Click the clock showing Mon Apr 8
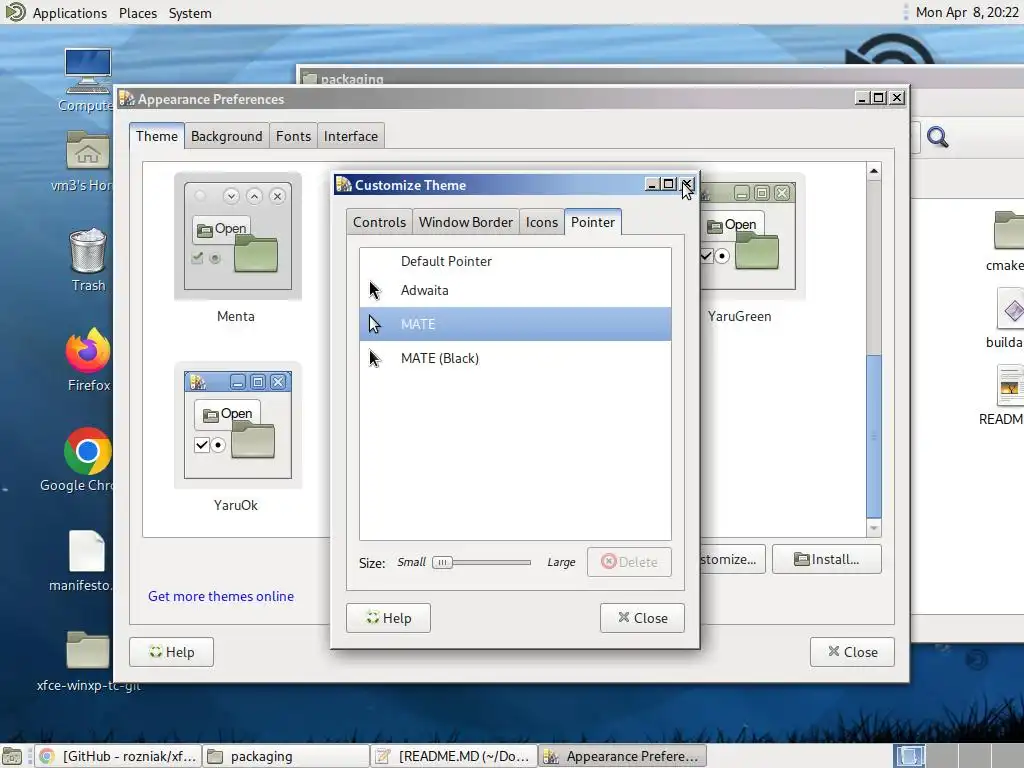Screen dimensions: 1024x768 [x=967, y=12]
